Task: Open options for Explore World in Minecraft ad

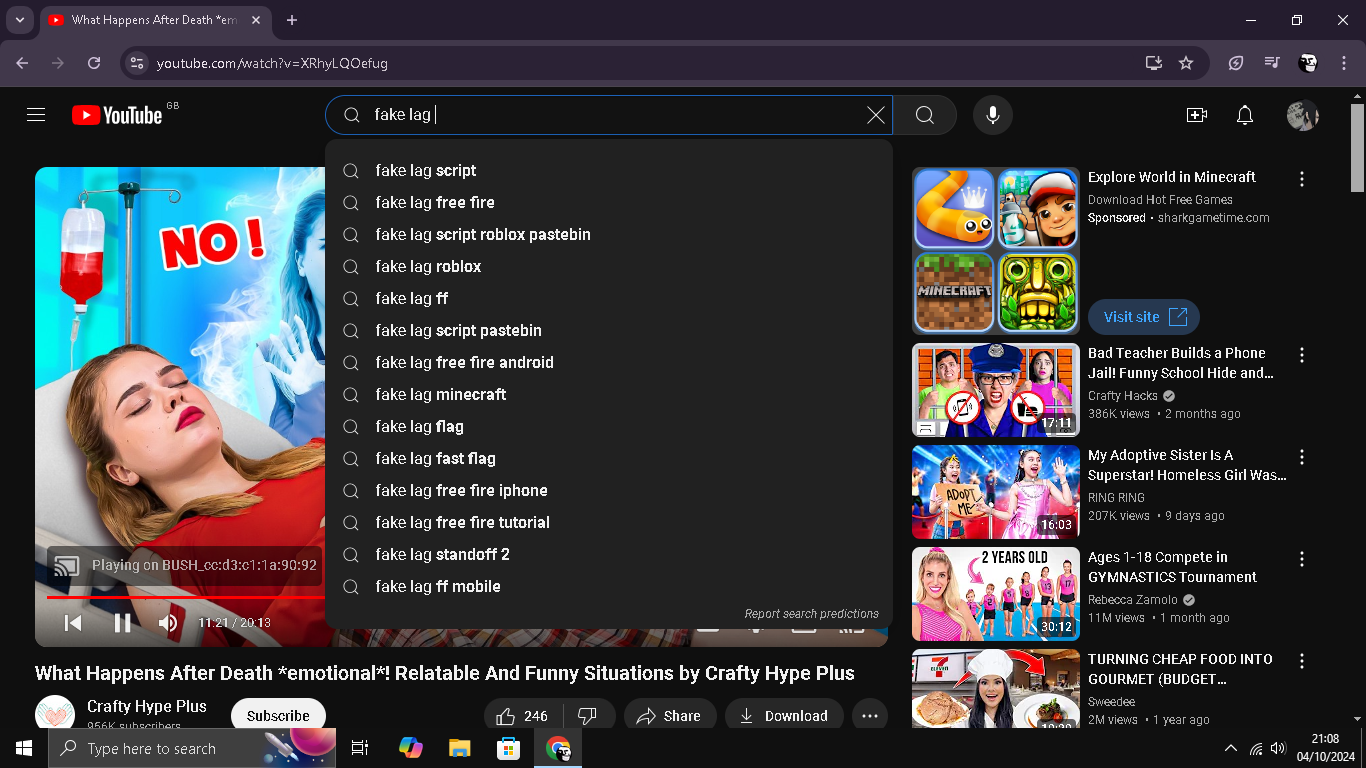Action: click(1302, 179)
